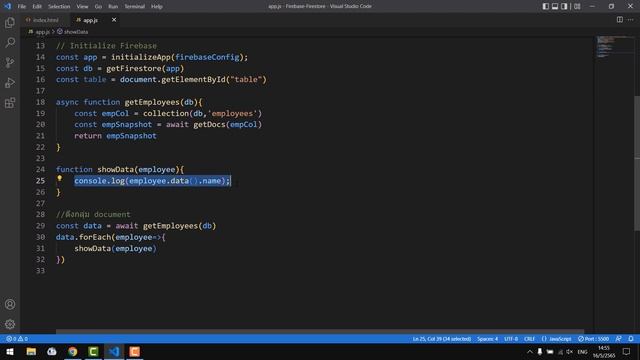This screenshot has width=640, height=360.
Task: Open the Manage gear icon
Action: click(x=10, y=324)
